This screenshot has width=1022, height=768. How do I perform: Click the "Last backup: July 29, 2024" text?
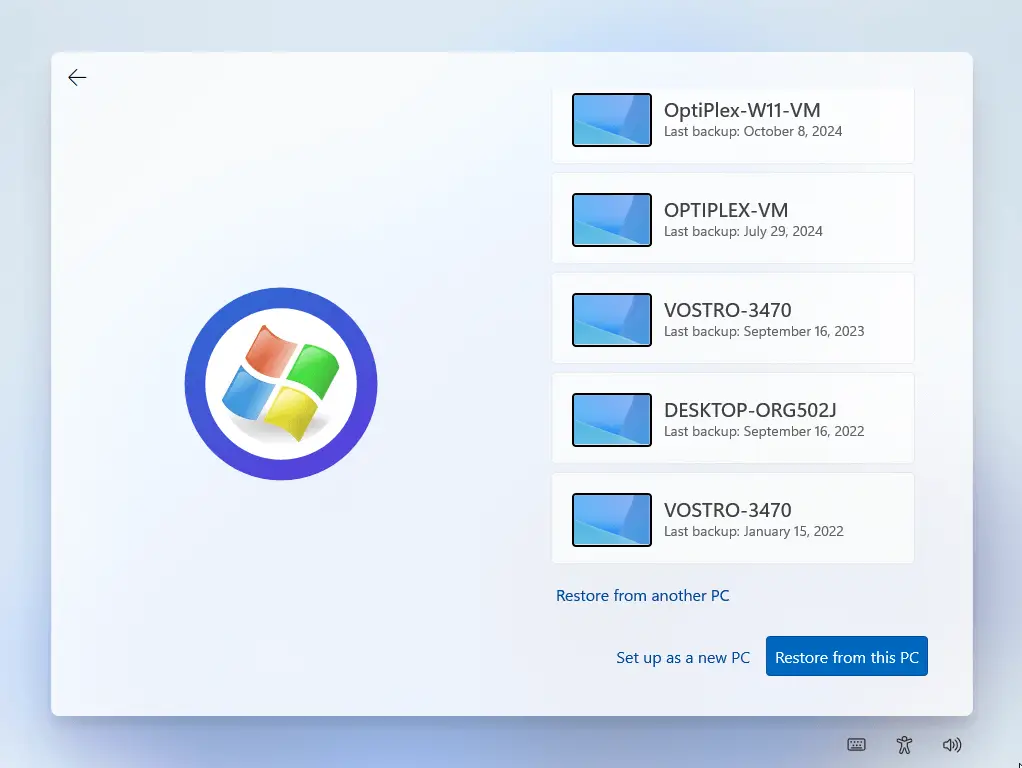pyautogui.click(x=743, y=231)
